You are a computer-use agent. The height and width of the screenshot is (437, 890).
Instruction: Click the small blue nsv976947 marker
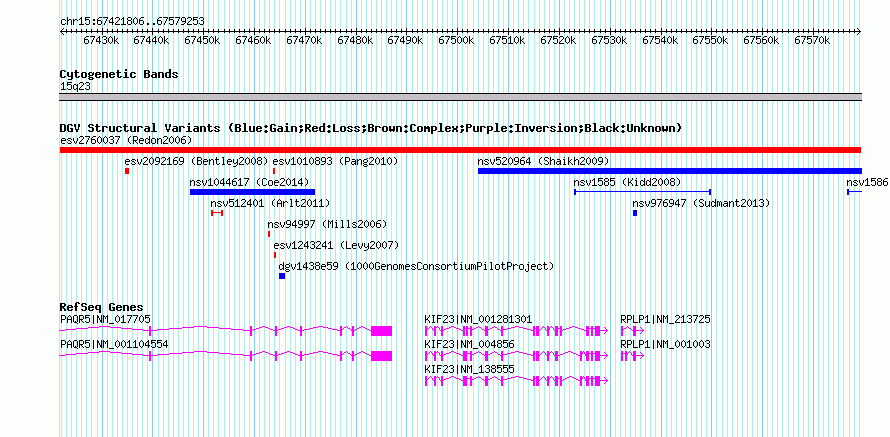click(635, 213)
